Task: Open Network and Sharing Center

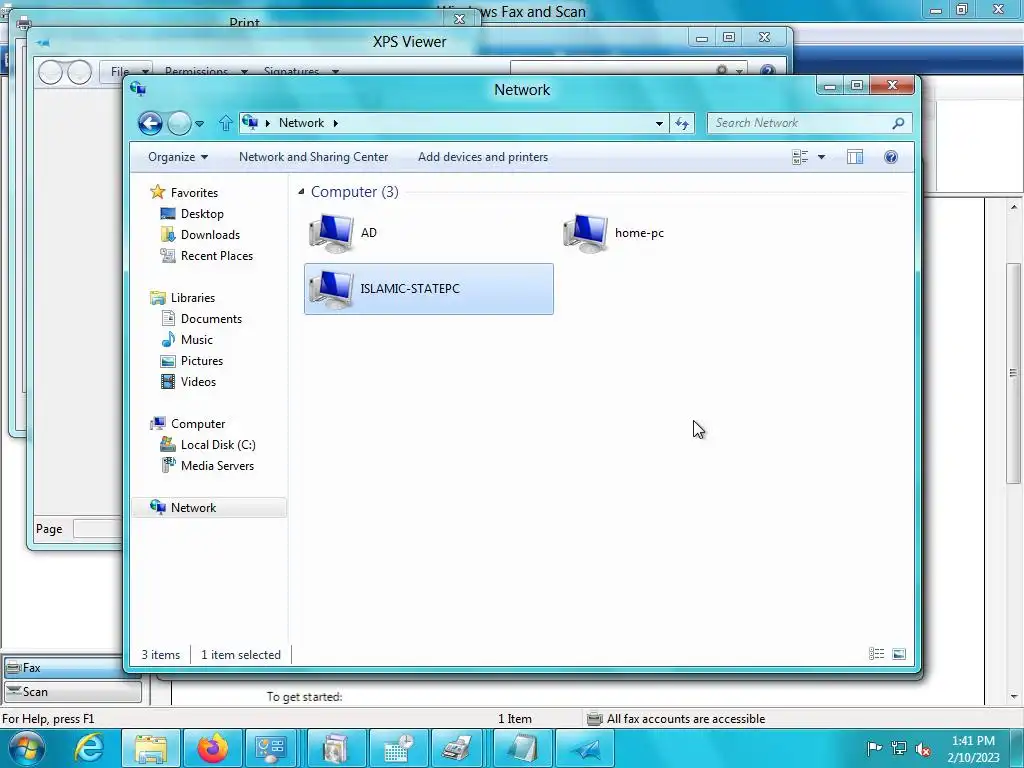Action: click(x=313, y=157)
